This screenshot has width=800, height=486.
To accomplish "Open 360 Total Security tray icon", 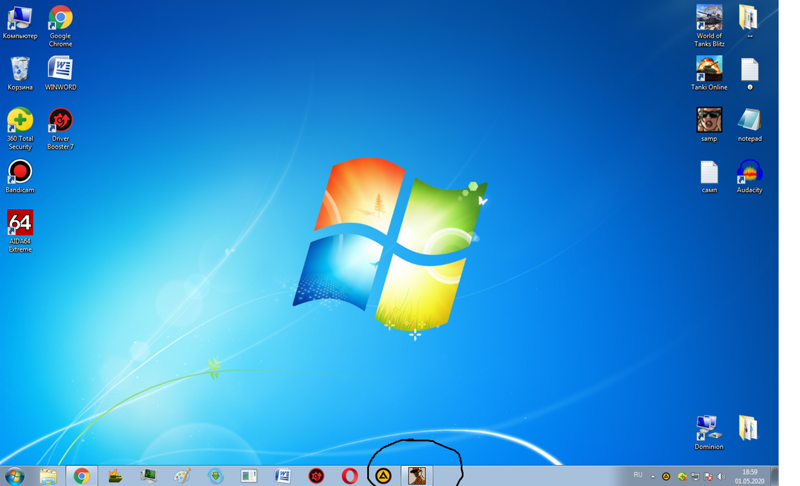I will coord(682,477).
